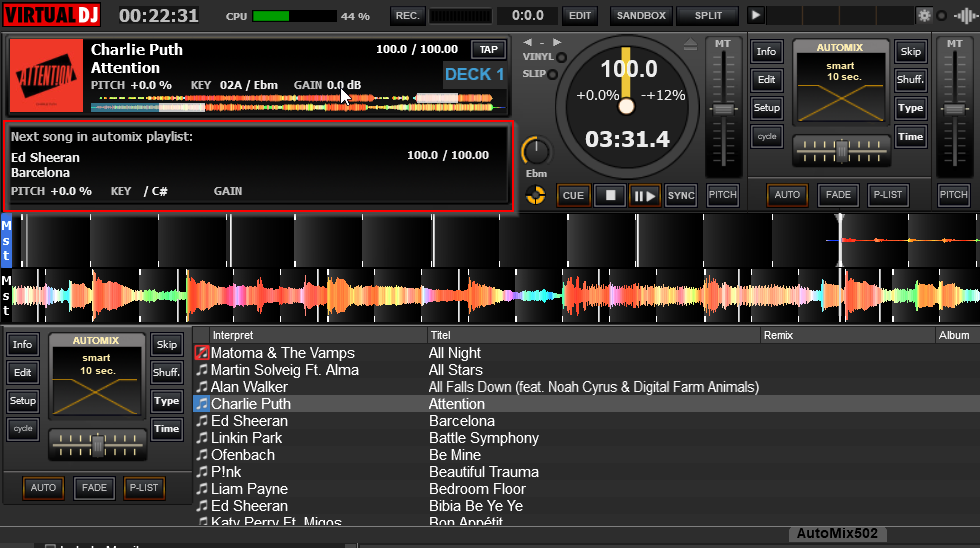Click note icon beside Ed Sheeran Barcelona row
This screenshot has height=548, width=980.
(202, 421)
